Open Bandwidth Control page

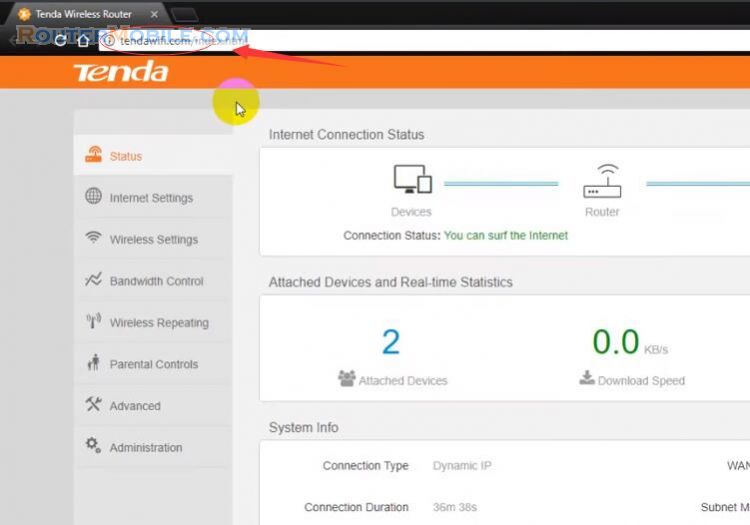point(153,280)
